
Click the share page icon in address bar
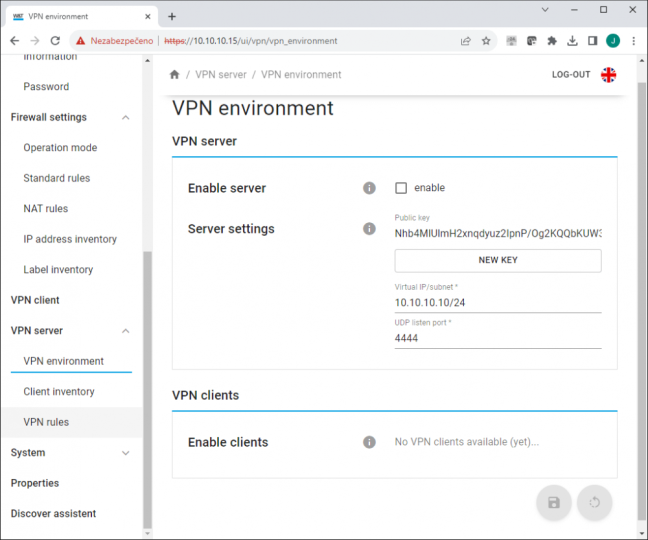coord(466,40)
